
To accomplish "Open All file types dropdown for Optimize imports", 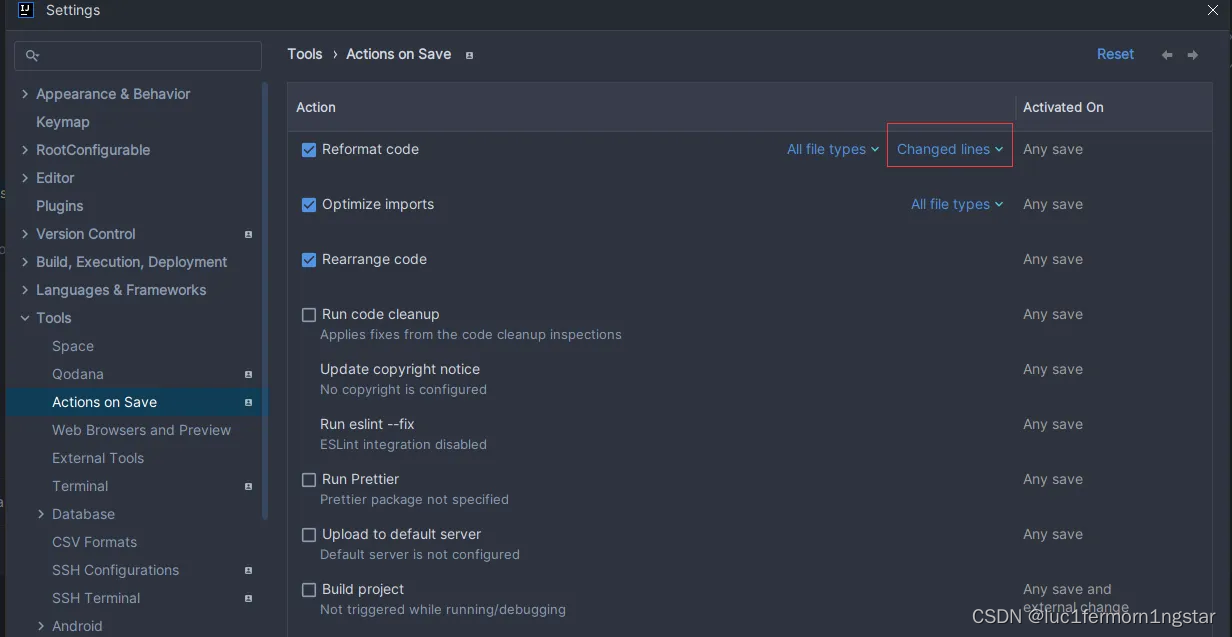I will 956,204.
